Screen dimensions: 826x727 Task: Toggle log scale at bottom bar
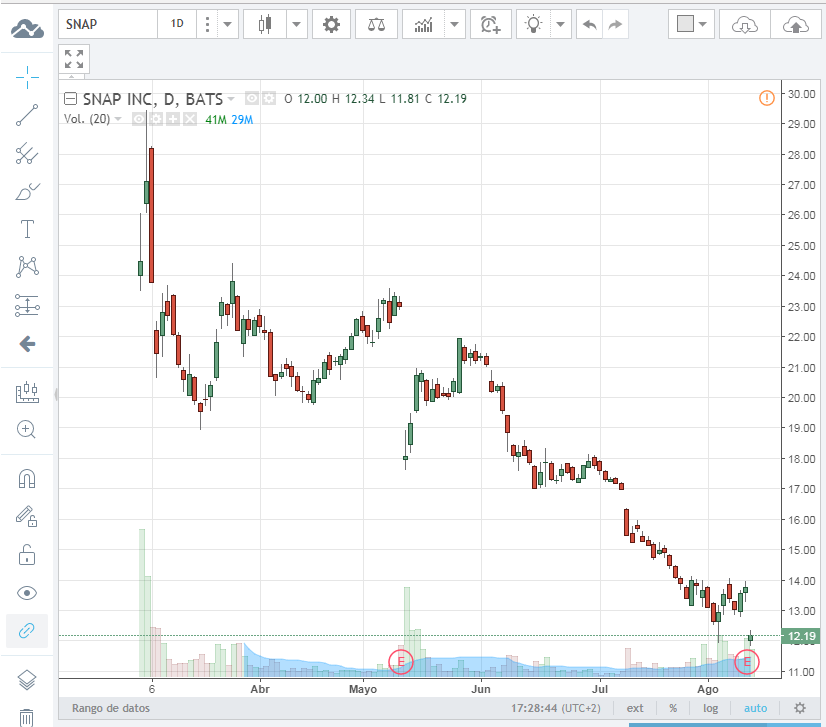click(x=710, y=708)
